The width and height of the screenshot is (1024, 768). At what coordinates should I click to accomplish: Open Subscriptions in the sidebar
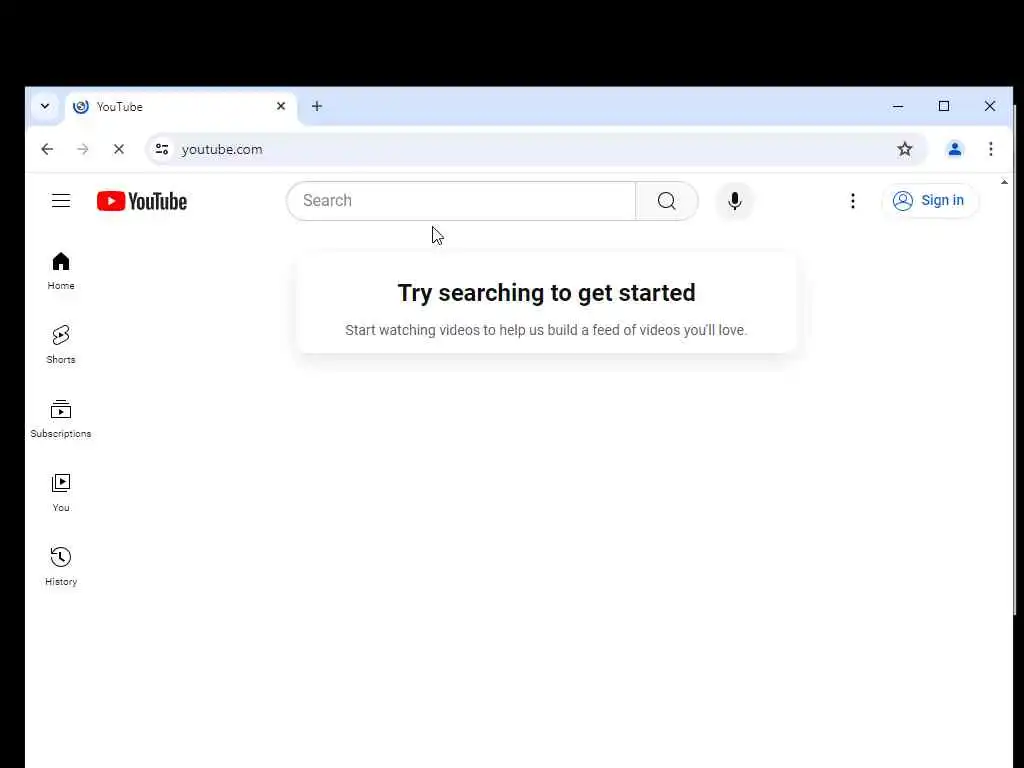point(61,419)
